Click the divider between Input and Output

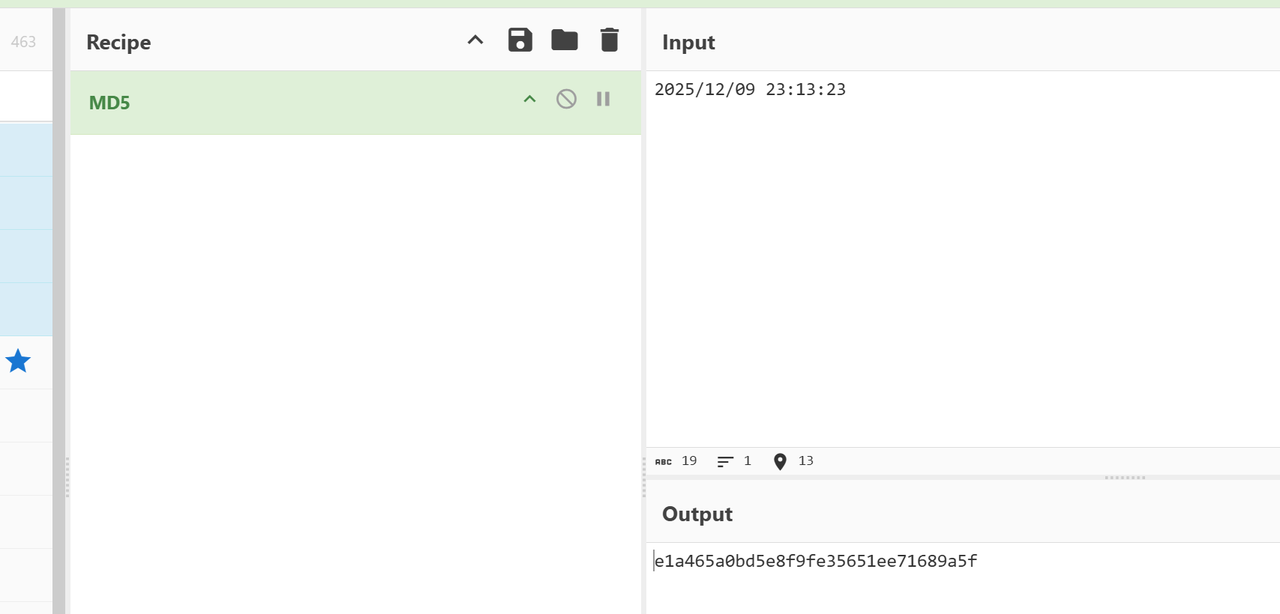coord(1125,478)
